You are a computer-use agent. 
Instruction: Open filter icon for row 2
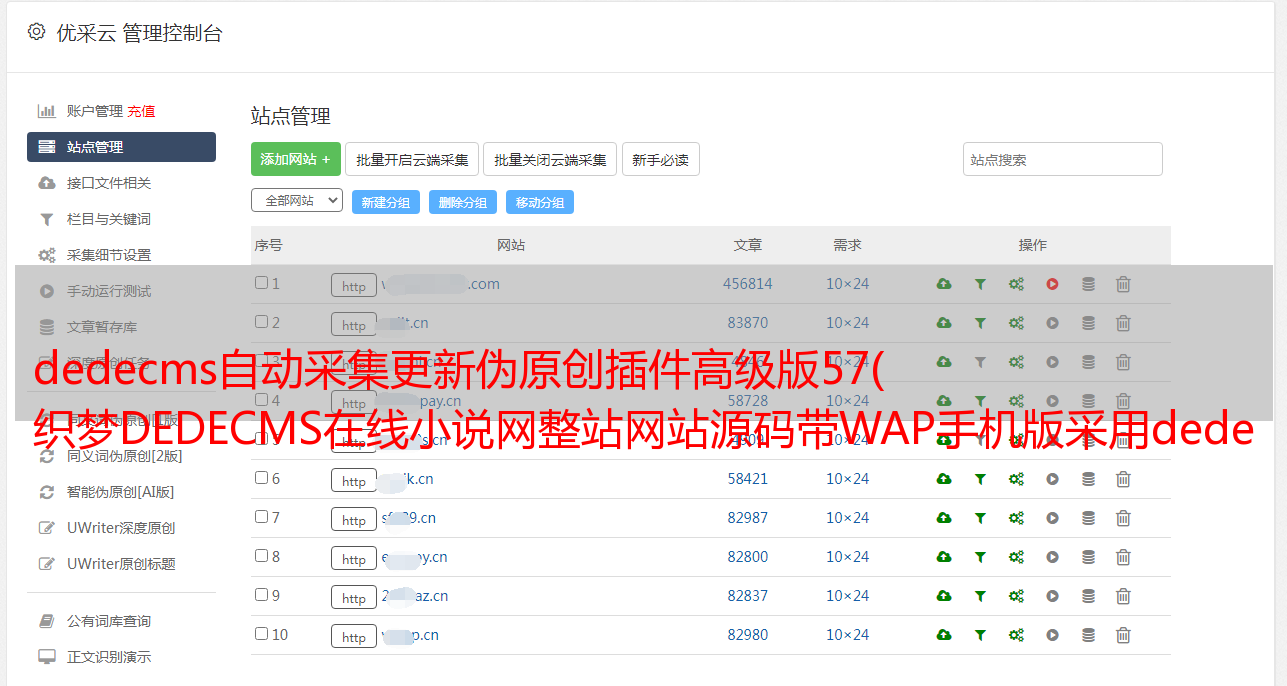[980, 323]
